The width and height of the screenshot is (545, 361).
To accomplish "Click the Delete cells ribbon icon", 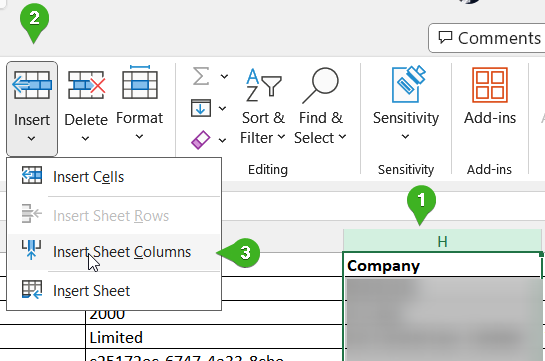I will tap(87, 85).
